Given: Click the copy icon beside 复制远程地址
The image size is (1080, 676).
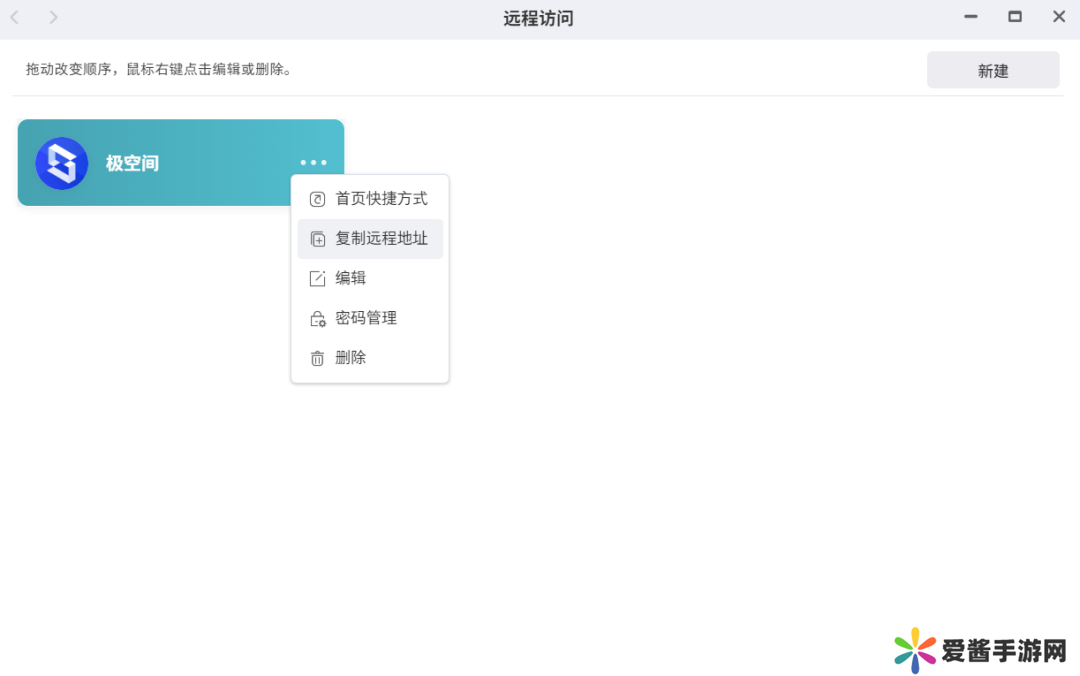Looking at the screenshot, I should click(x=318, y=239).
